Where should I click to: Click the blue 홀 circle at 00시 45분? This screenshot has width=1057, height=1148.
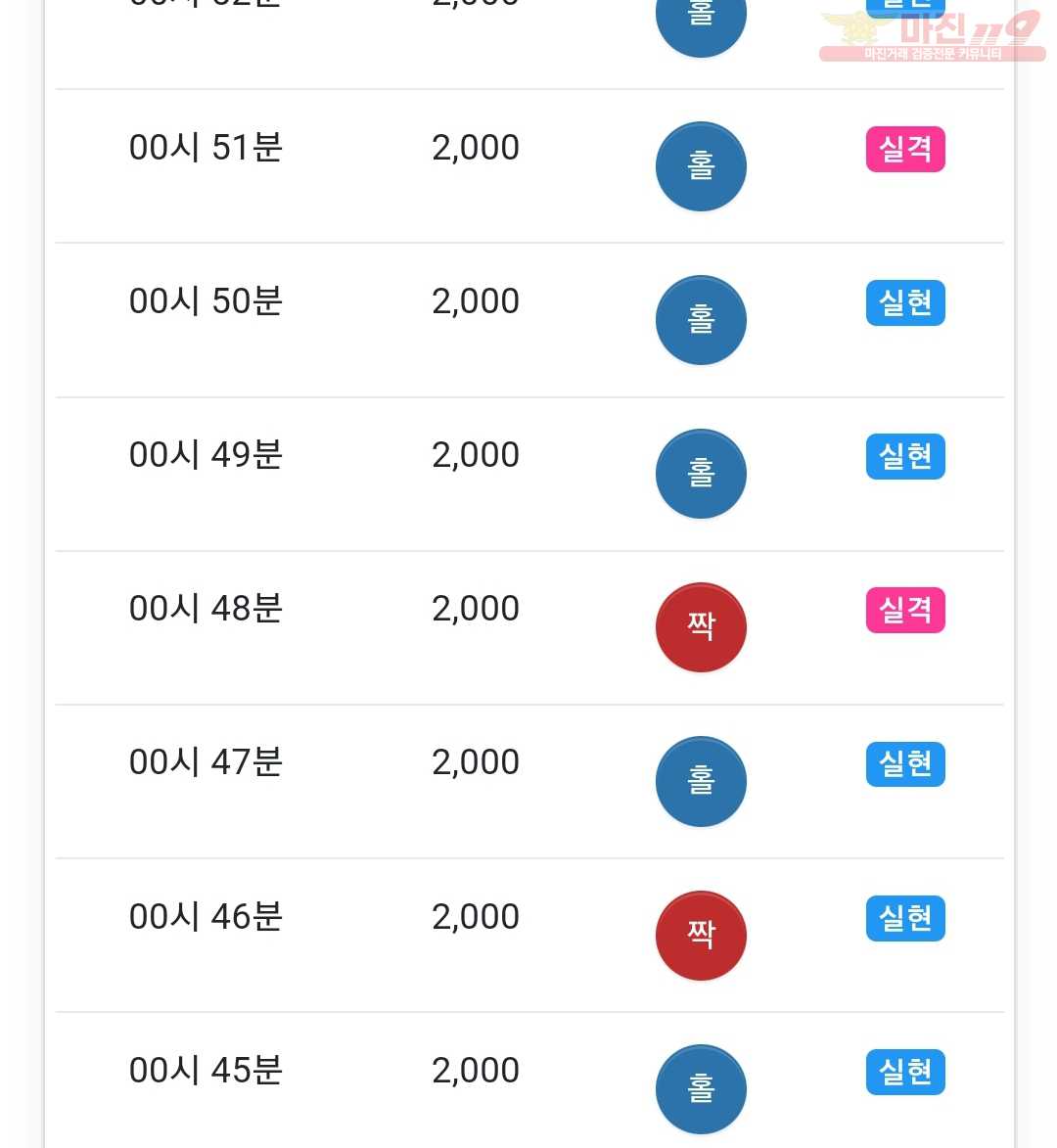coord(701,1089)
